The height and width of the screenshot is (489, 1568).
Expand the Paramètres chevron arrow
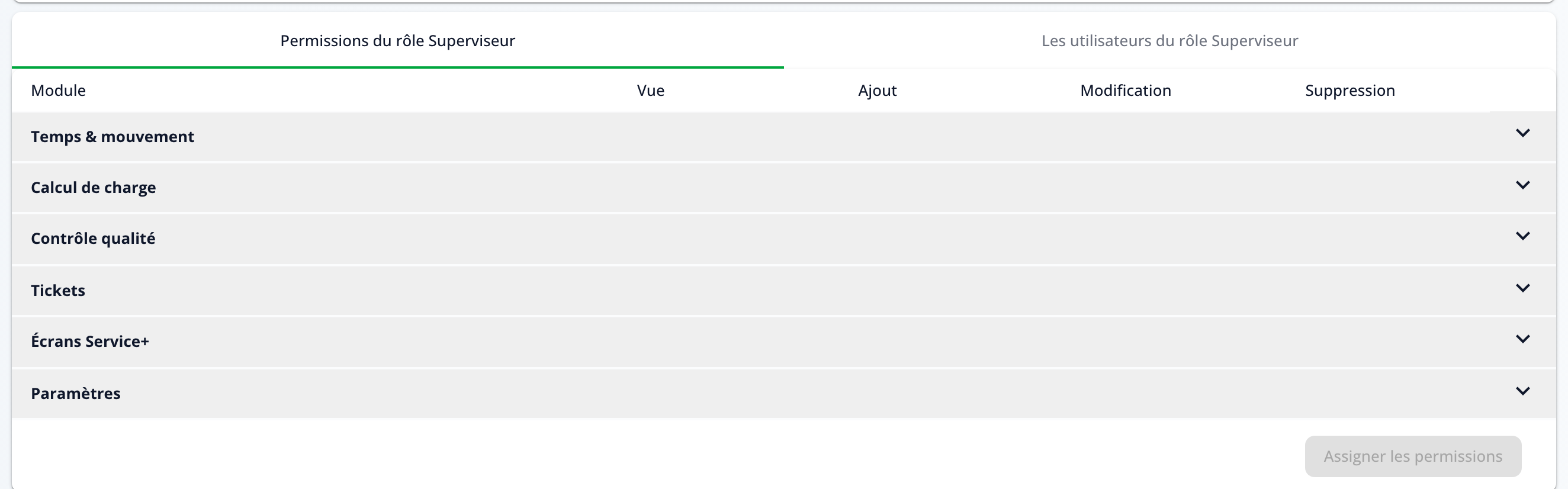click(1522, 391)
